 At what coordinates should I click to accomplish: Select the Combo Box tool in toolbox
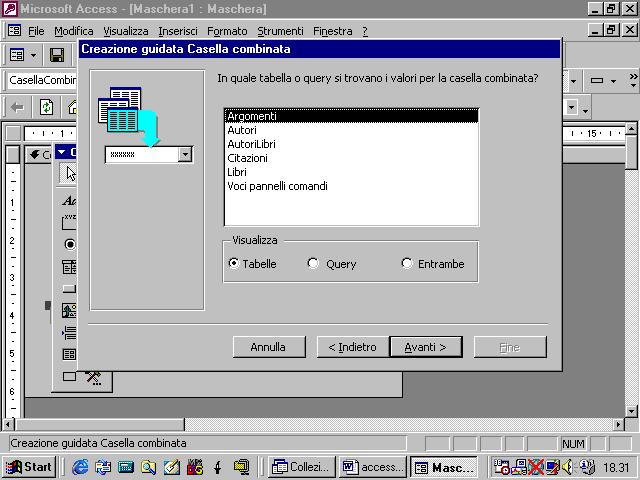[x=69, y=267]
